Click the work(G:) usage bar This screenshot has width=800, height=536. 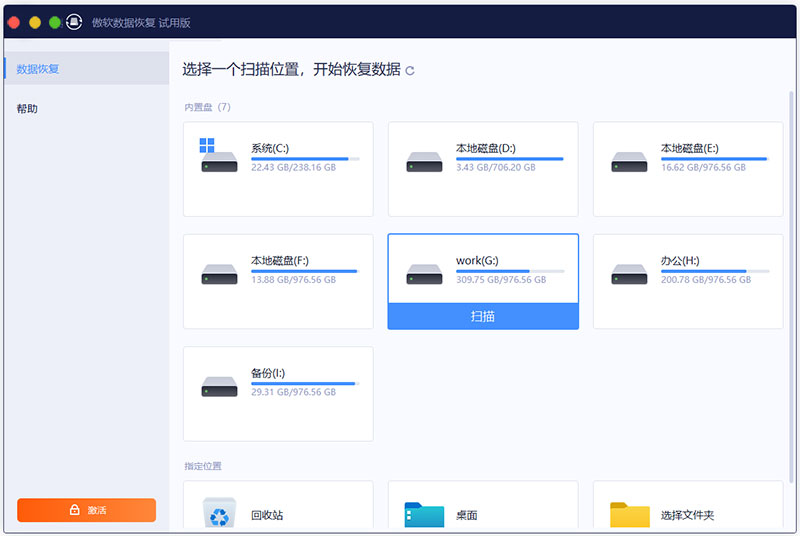(x=510, y=271)
